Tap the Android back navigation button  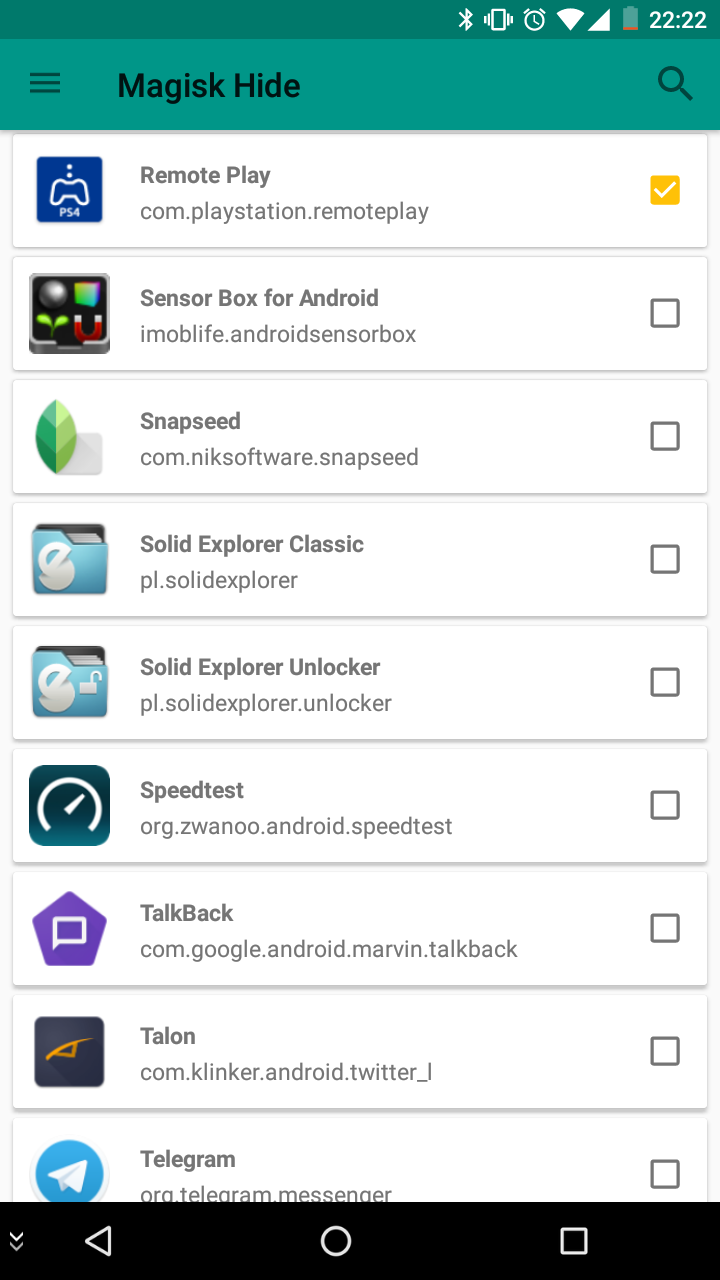click(98, 1241)
